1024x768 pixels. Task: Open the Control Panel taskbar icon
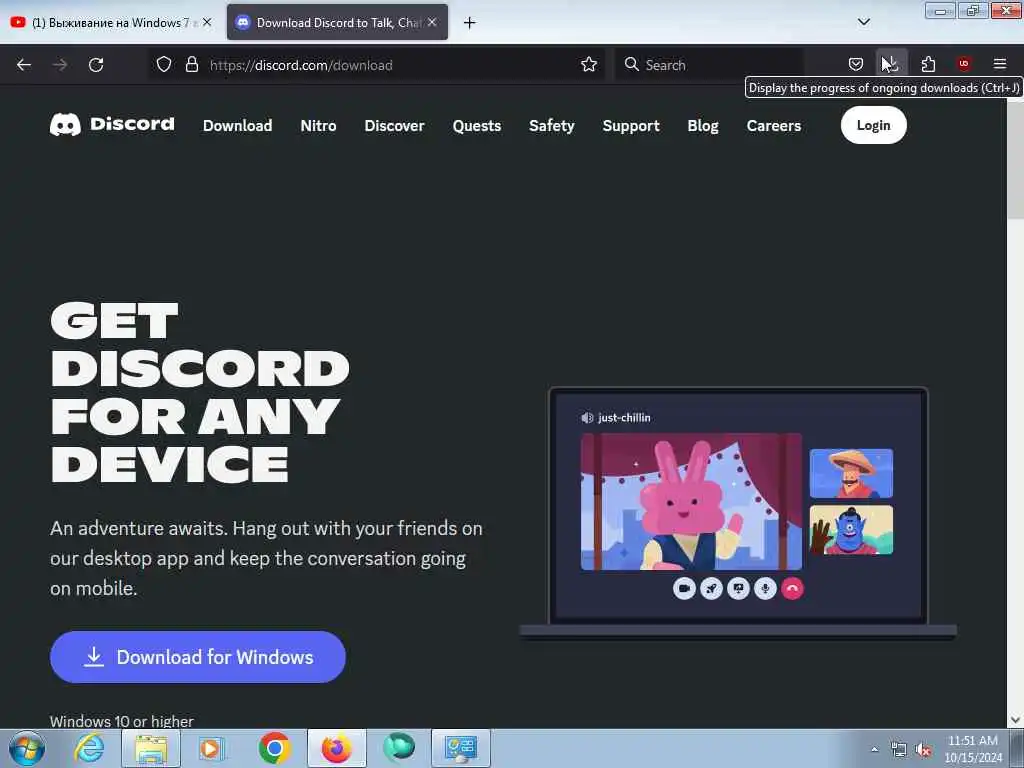click(x=460, y=748)
